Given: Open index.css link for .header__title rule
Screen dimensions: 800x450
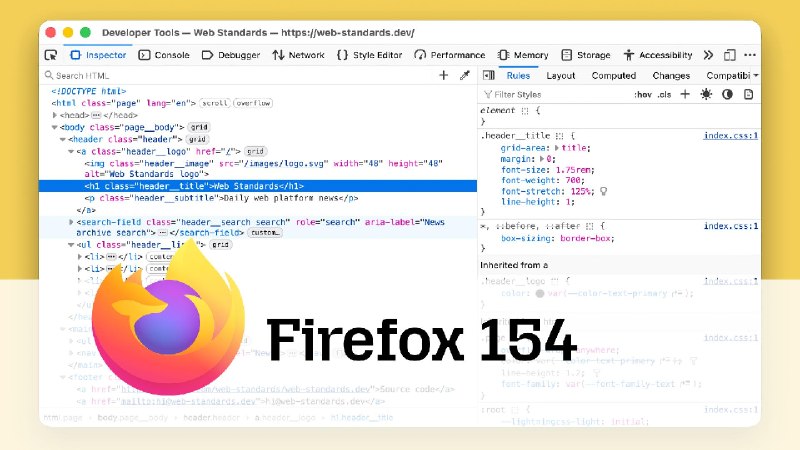Looking at the screenshot, I should tap(731, 136).
